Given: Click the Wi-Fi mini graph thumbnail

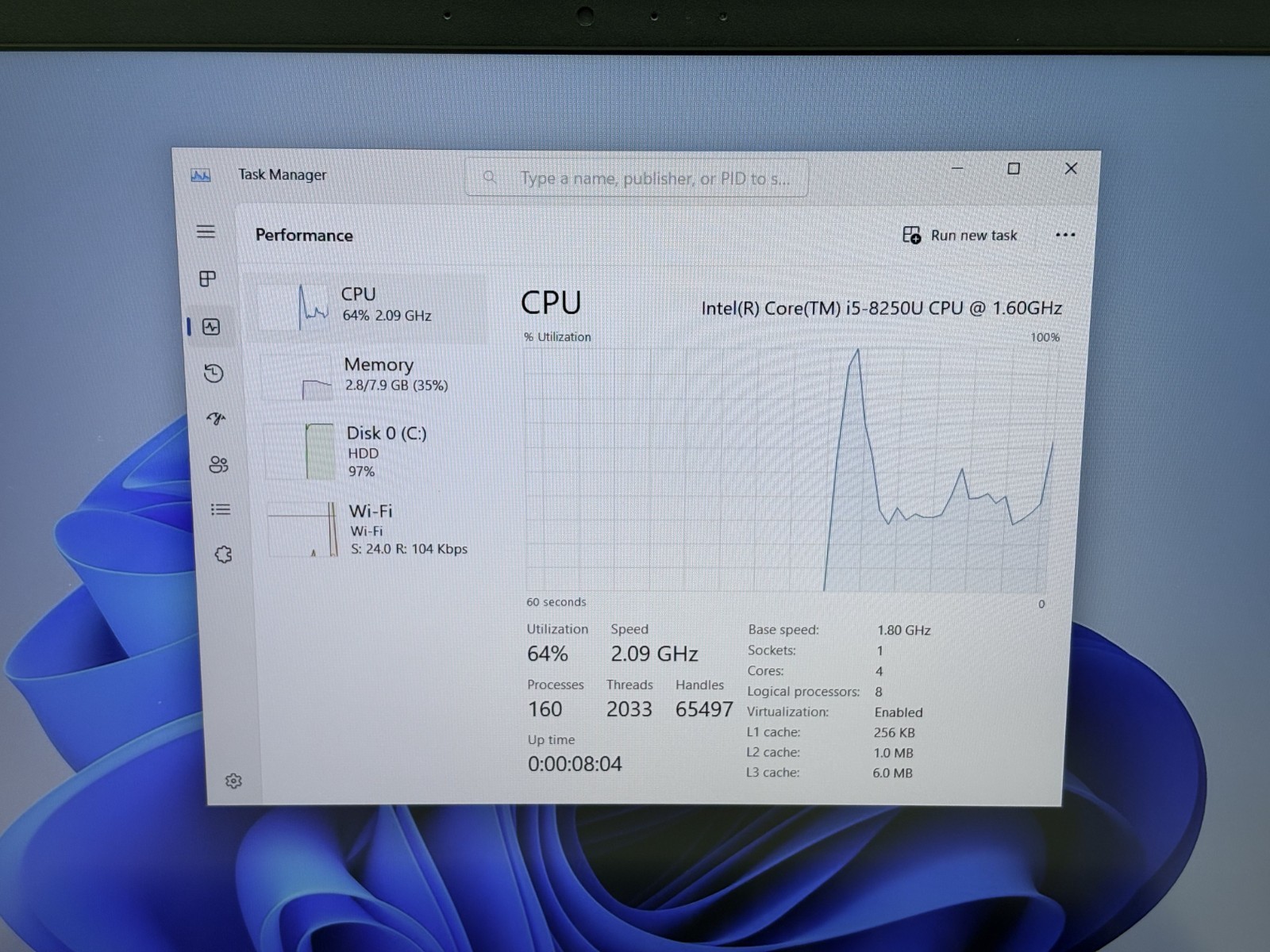Looking at the screenshot, I should (x=304, y=529).
